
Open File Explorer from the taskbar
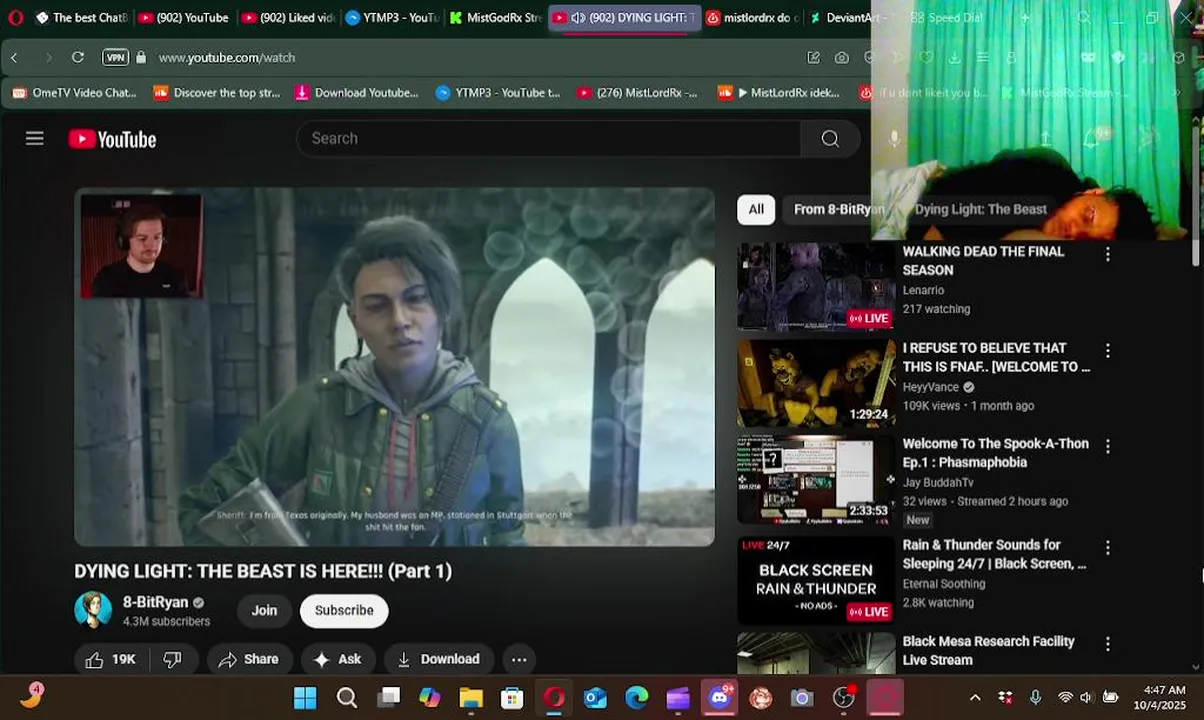point(471,697)
